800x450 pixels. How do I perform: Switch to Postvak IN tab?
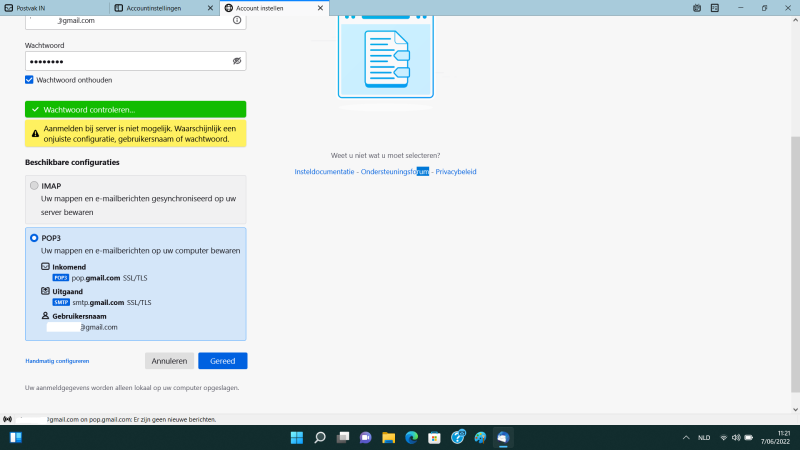54,8
